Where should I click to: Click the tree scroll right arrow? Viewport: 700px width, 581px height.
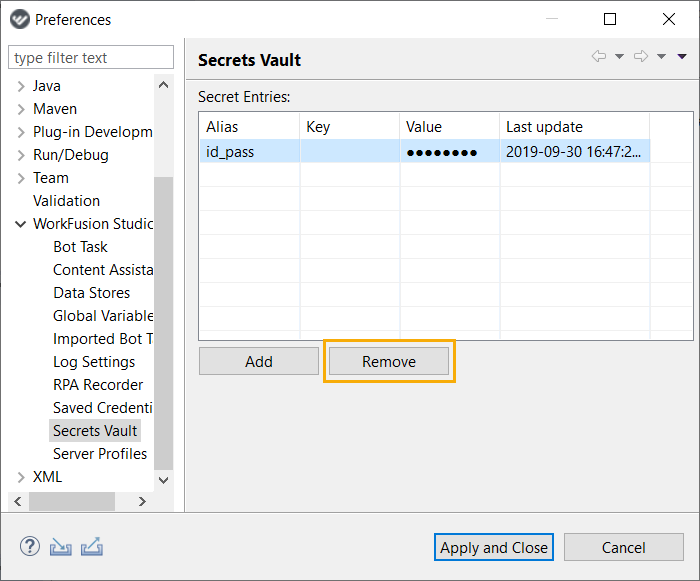pos(142,502)
